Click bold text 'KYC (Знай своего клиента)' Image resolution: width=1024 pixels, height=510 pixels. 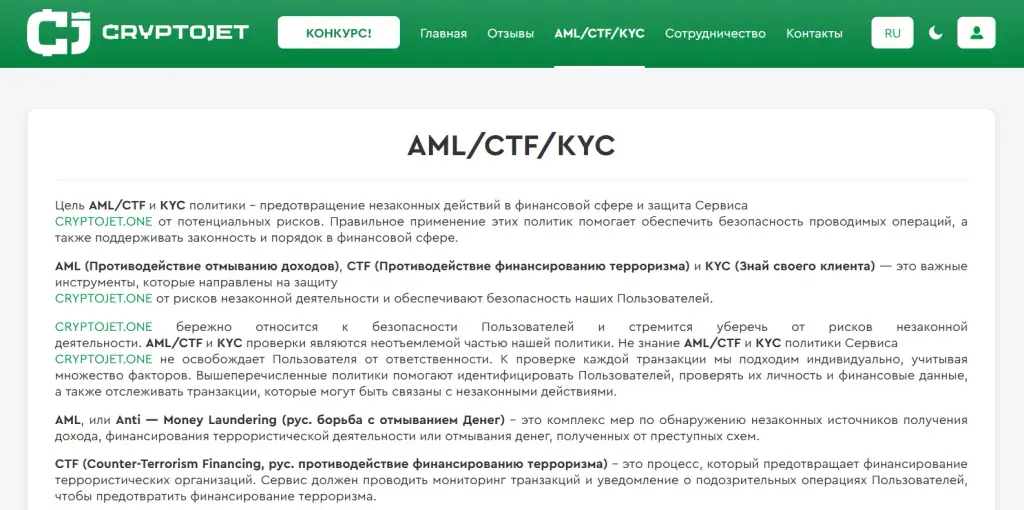coord(790,266)
